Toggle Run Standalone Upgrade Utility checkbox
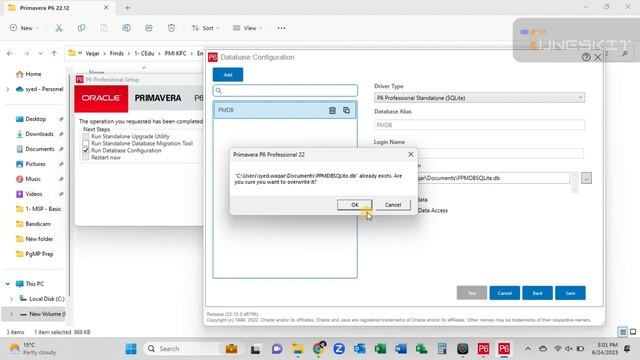640x360 pixels. click(86, 136)
